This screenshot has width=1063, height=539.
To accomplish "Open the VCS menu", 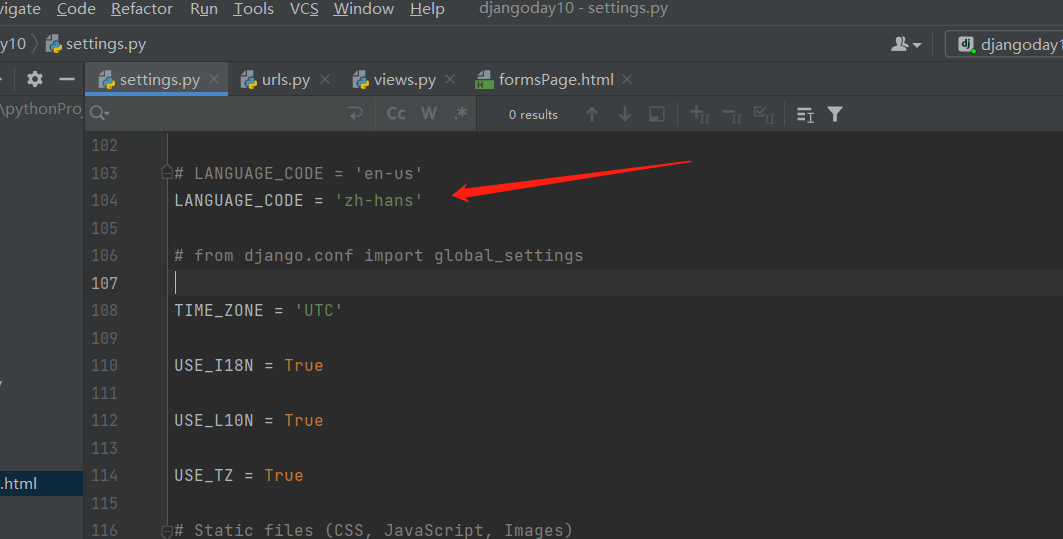I will click(304, 9).
